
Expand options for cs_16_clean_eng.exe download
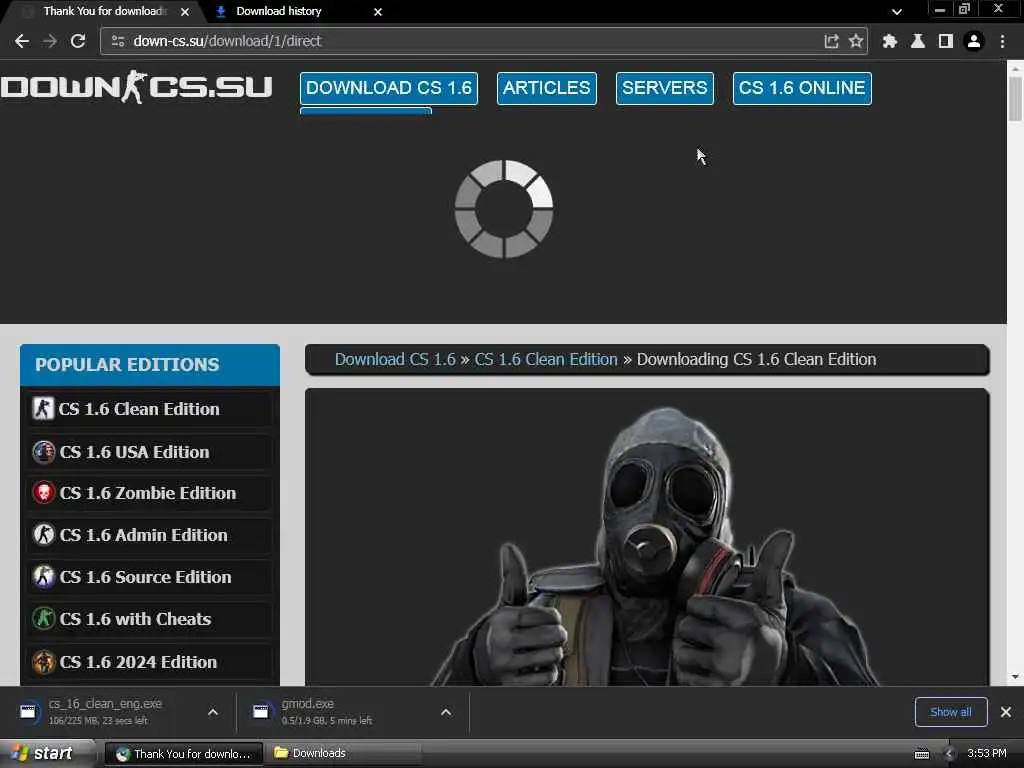point(213,712)
